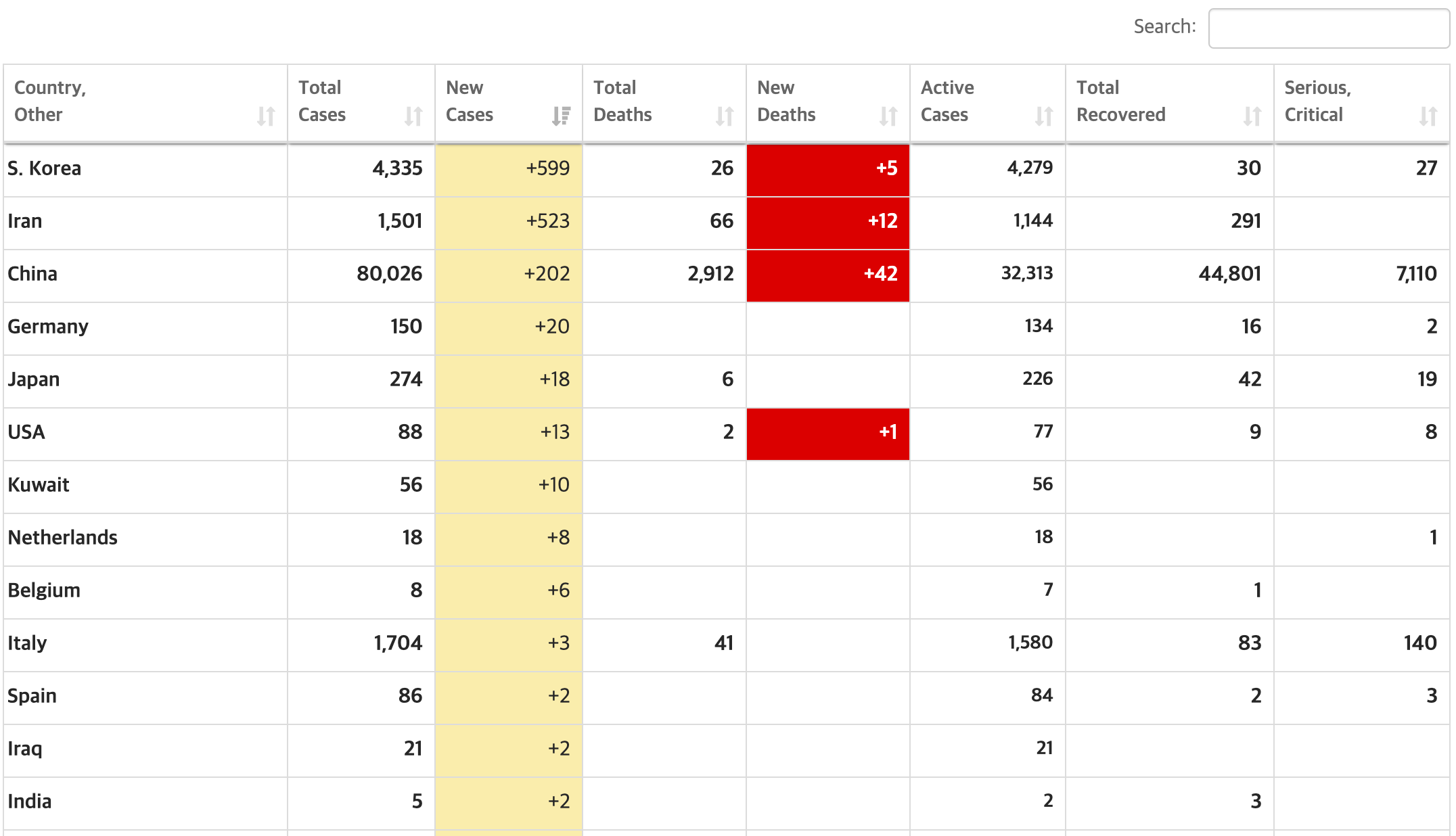Click the Germany country name
This screenshot has width=1456, height=836.
pyautogui.click(x=48, y=327)
